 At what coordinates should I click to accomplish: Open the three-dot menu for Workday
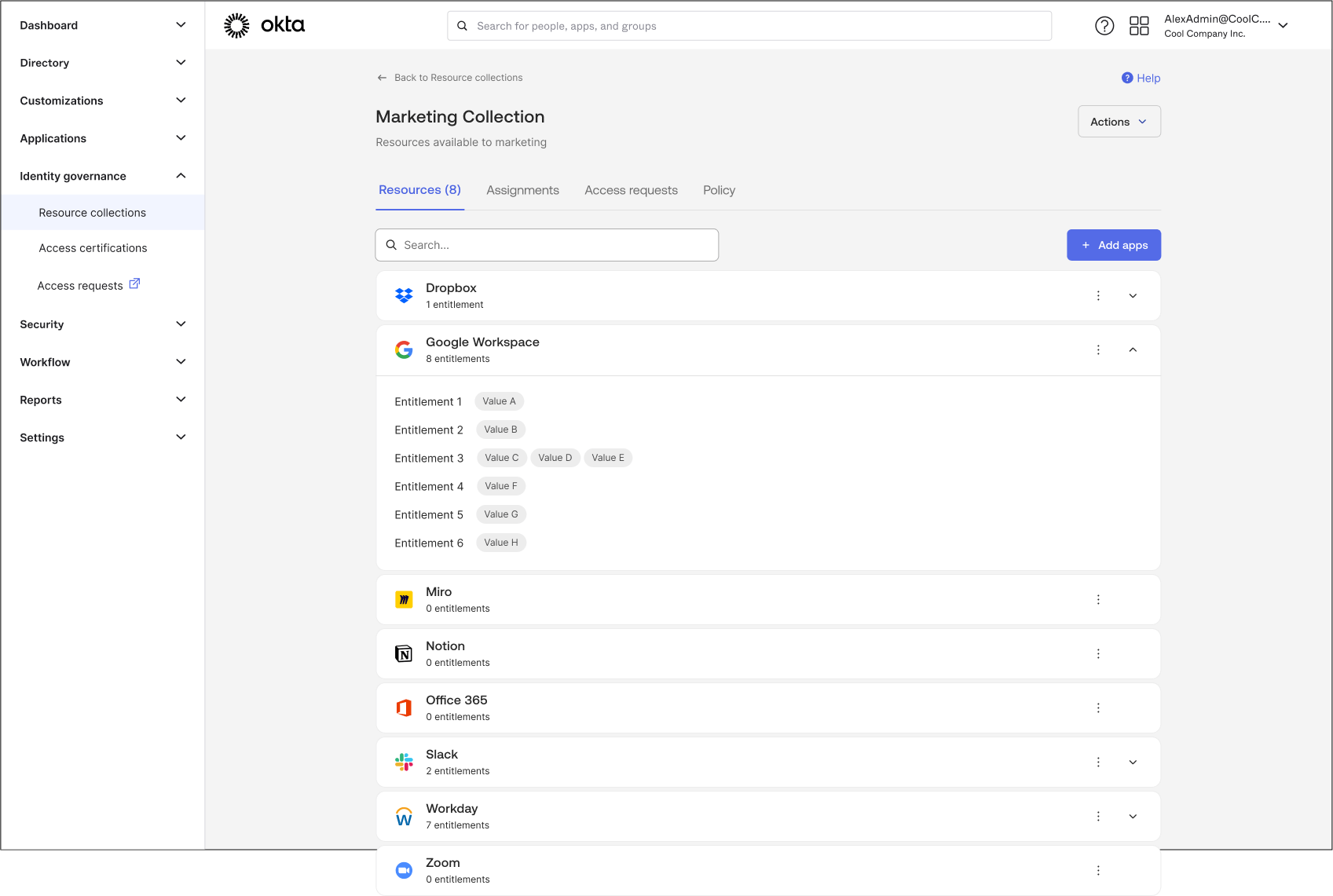pyautogui.click(x=1098, y=816)
